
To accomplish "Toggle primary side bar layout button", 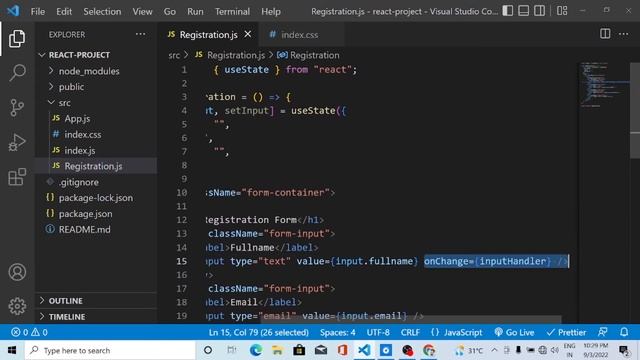I will (508, 11).
